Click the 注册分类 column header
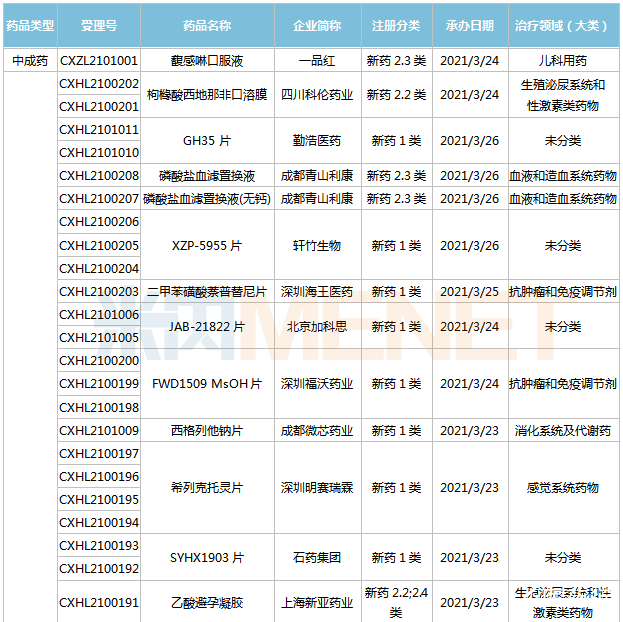 [x=397, y=25]
